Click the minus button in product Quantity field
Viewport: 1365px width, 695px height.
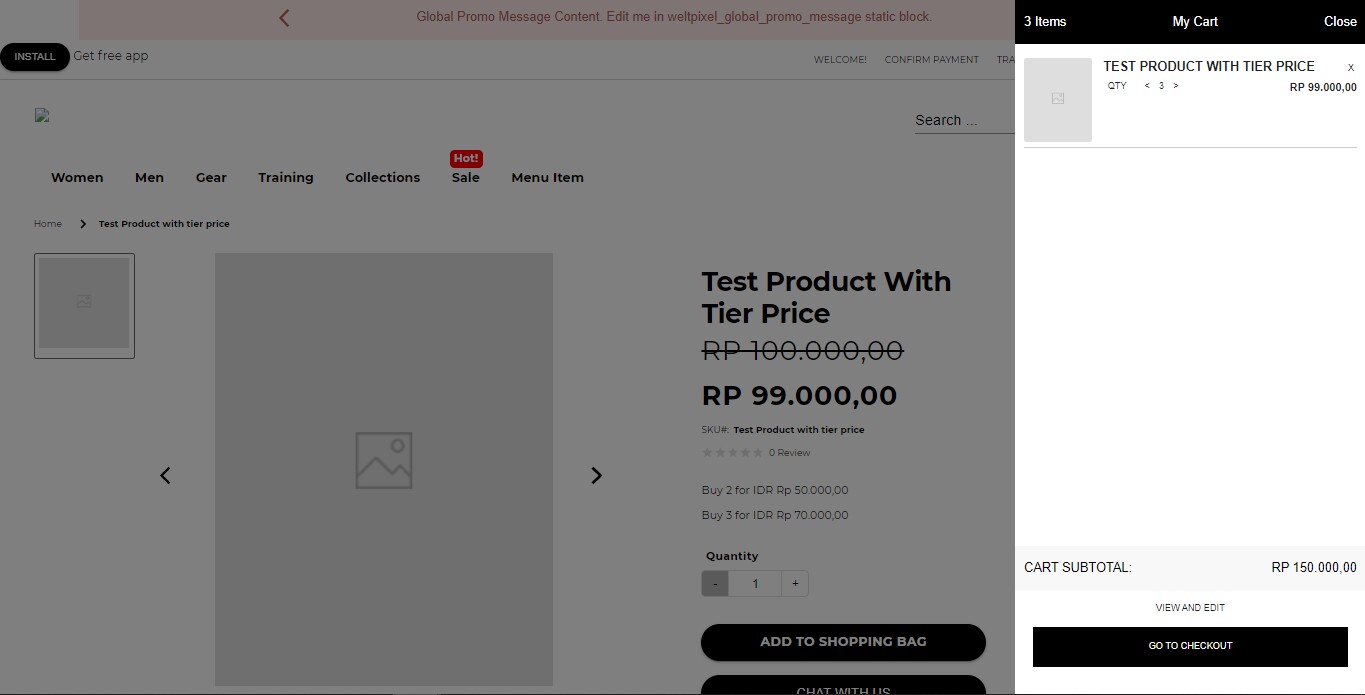coord(714,583)
